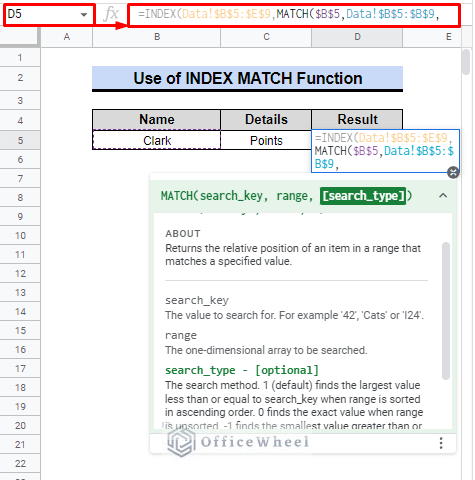Select row 1 header
The height and width of the screenshot is (480, 475).
click(x=20, y=58)
